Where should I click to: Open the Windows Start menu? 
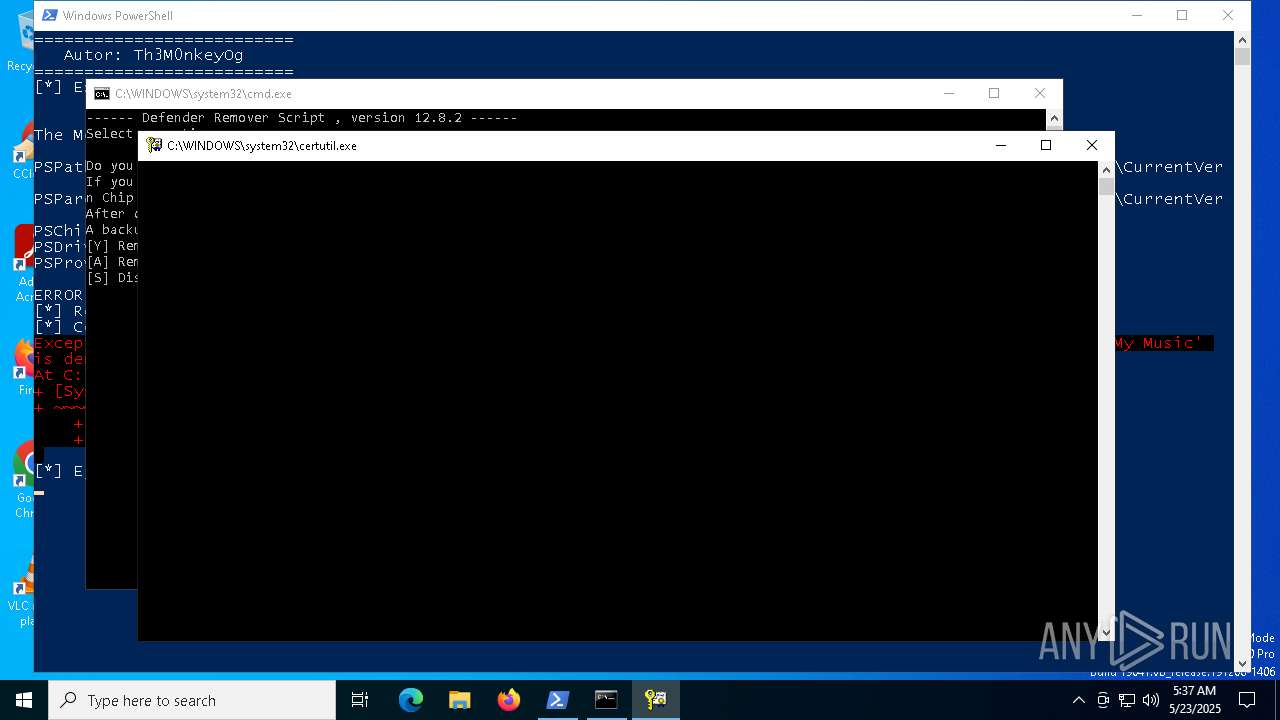point(24,700)
